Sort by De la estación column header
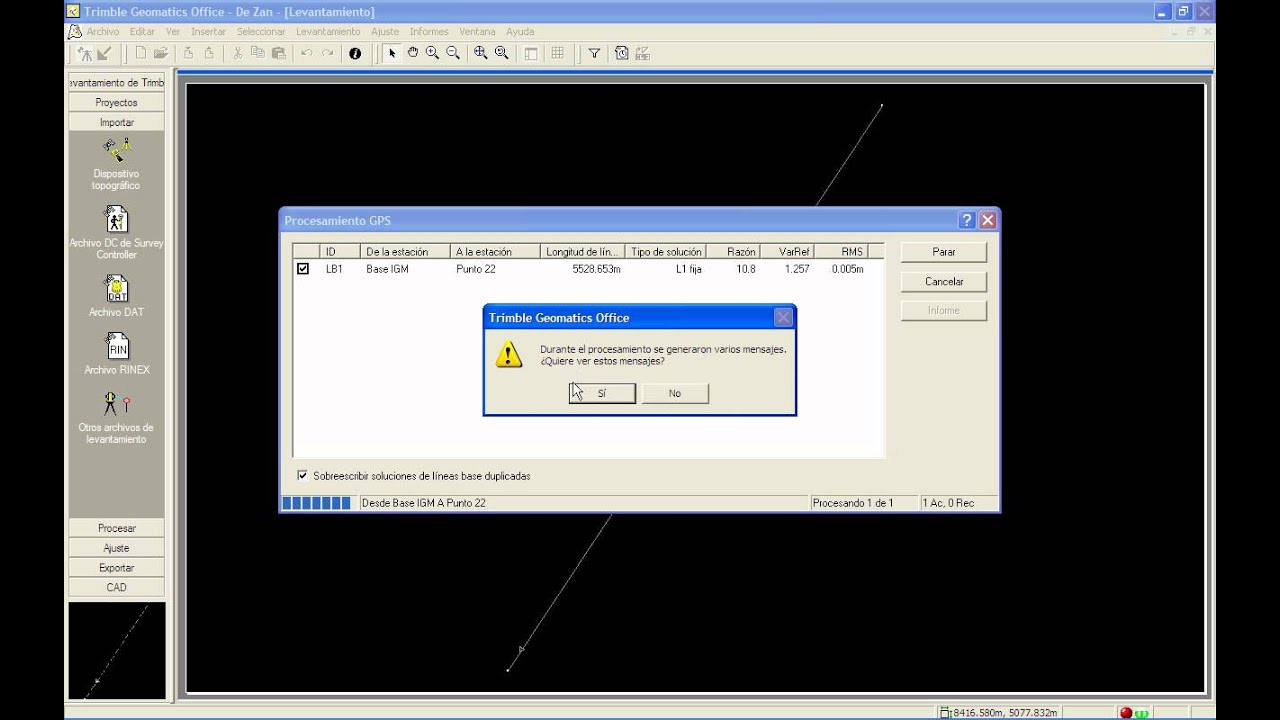Image resolution: width=1280 pixels, height=720 pixels. 405,252
